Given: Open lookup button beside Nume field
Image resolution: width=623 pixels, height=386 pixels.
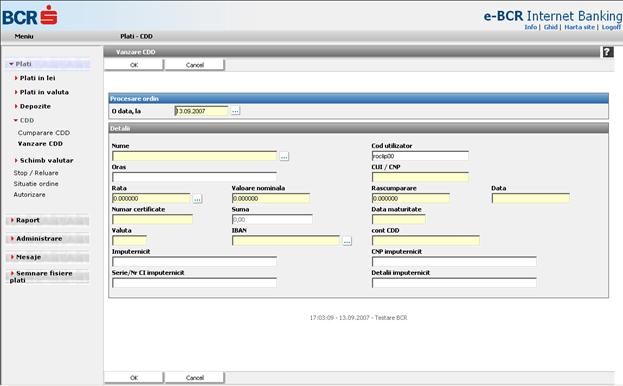Looking at the screenshot, I should (x=284, y=156).
